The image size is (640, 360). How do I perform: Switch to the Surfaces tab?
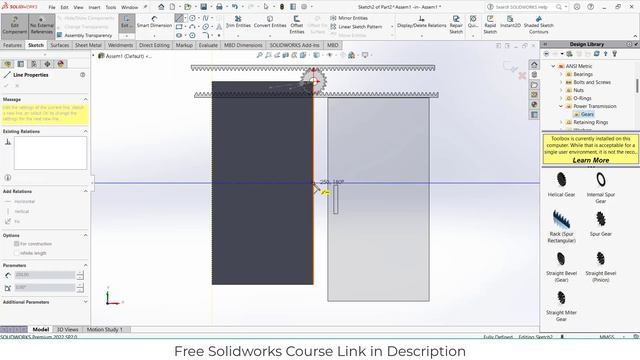tap(60, 45)
